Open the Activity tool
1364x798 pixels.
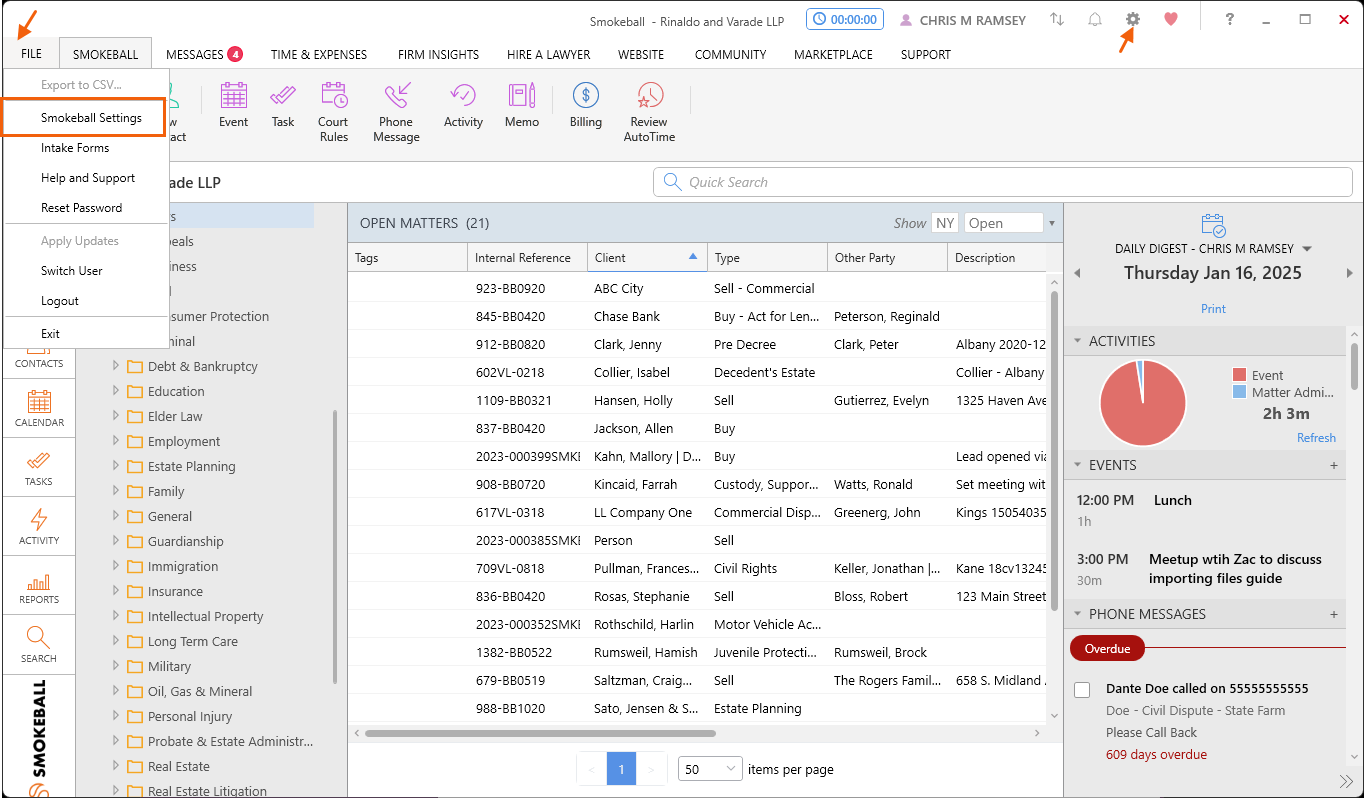point(463,105)
